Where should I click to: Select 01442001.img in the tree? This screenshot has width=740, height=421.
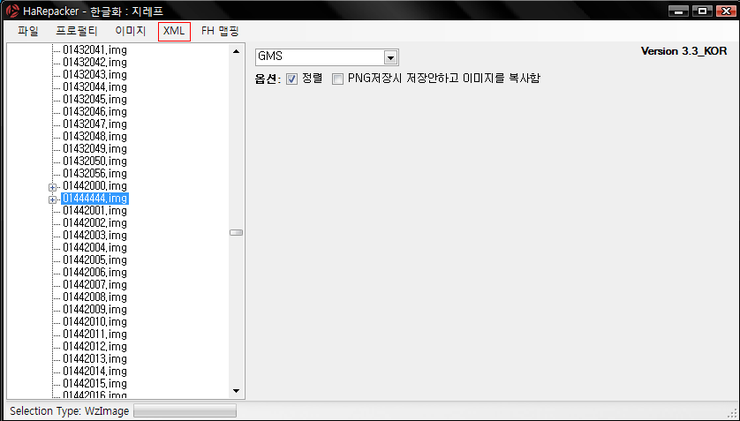[95, 210]
